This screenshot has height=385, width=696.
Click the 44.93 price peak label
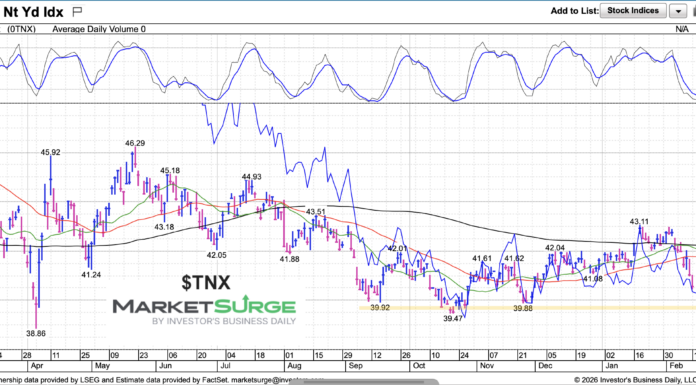point(252,177)
